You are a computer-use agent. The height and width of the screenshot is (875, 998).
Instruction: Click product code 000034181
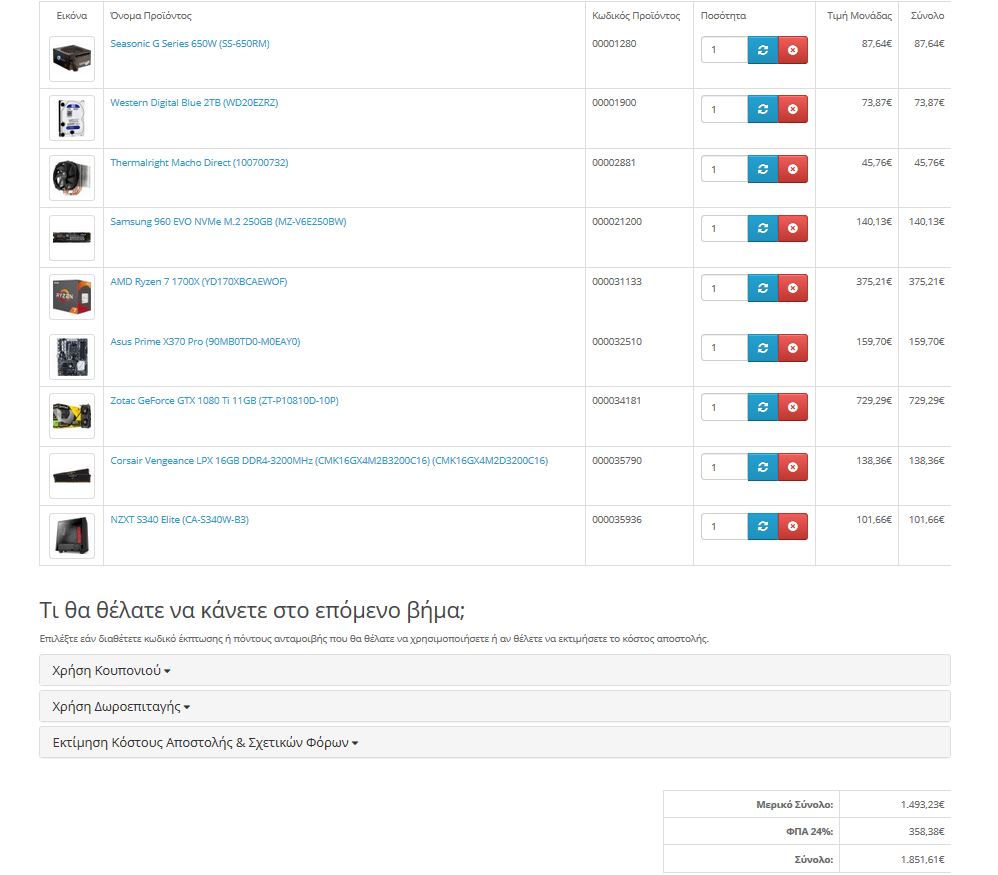tap(616, 400)
